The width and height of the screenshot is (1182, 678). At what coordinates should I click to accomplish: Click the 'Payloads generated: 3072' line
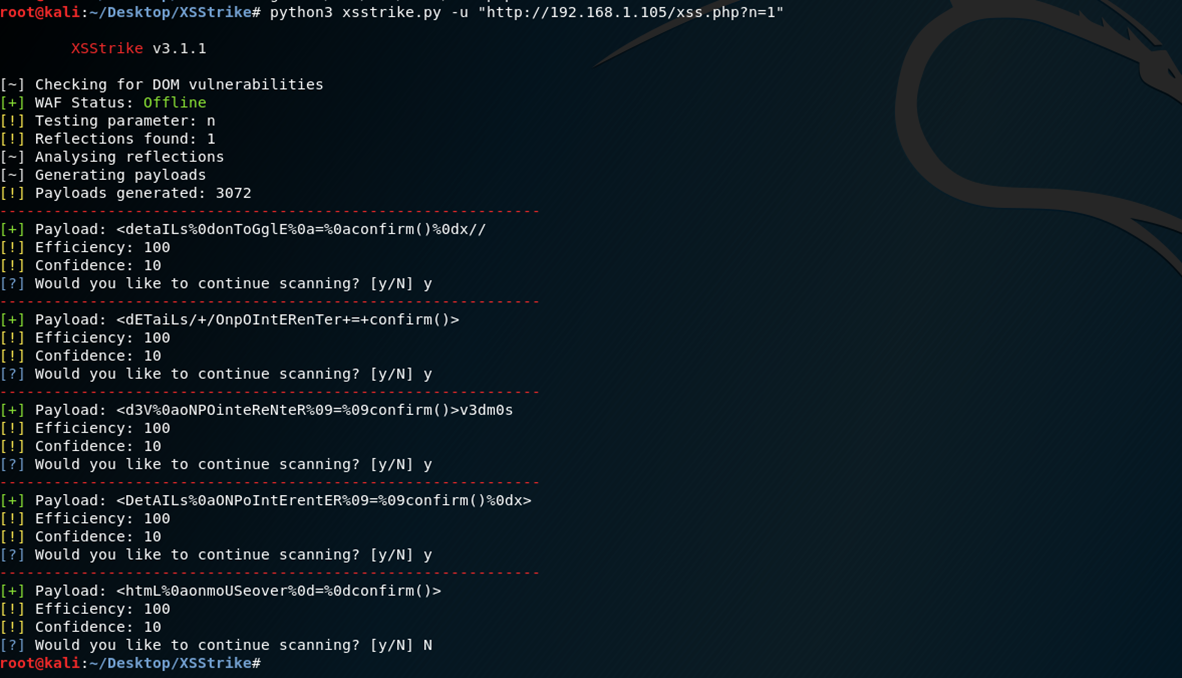[x=126, y=193]
